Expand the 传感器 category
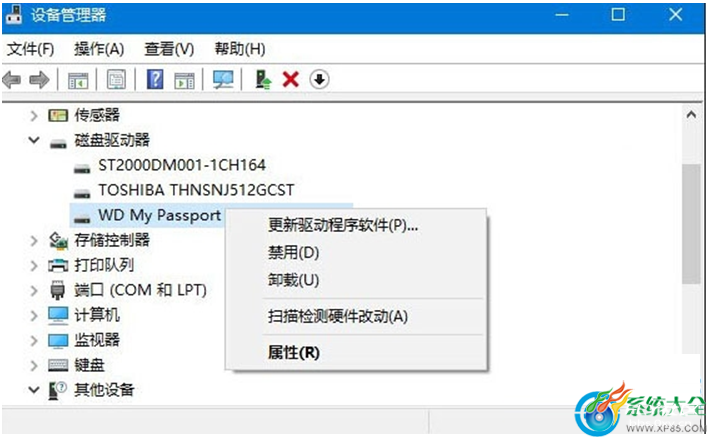Viewport: 709px width, 439px height. coord(34,116)
